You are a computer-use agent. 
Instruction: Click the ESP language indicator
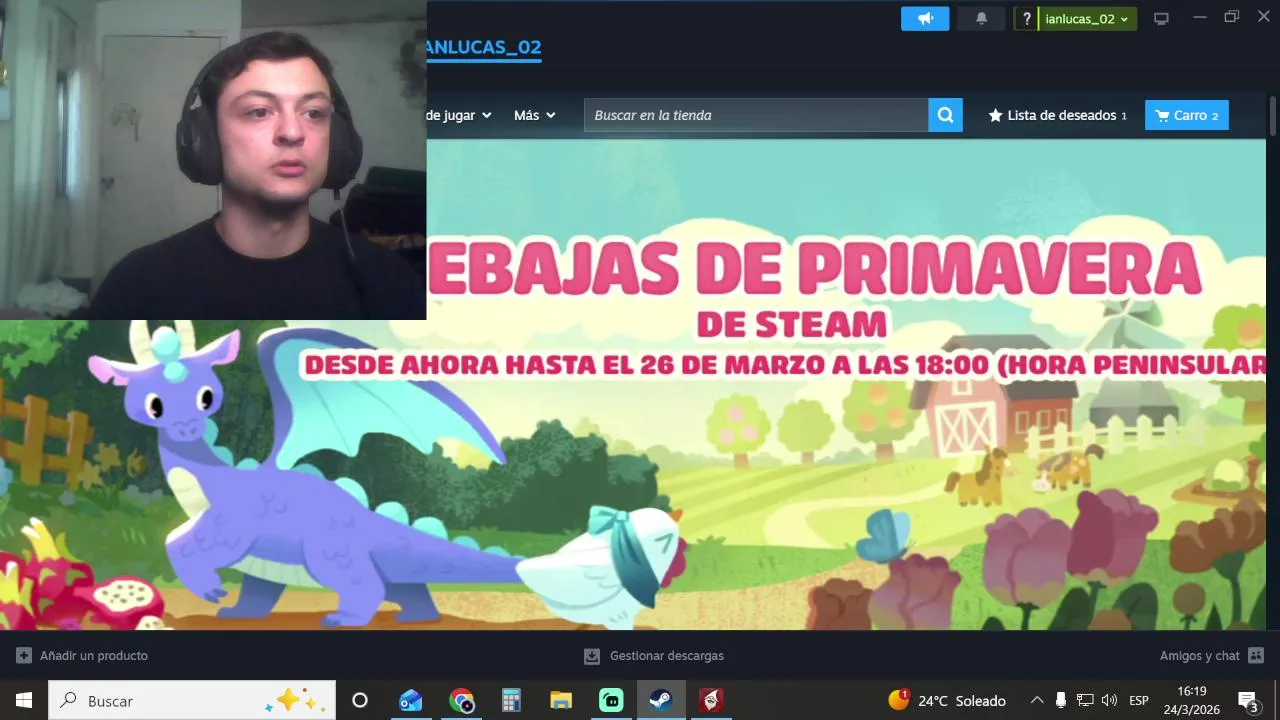coord(1139,700)
